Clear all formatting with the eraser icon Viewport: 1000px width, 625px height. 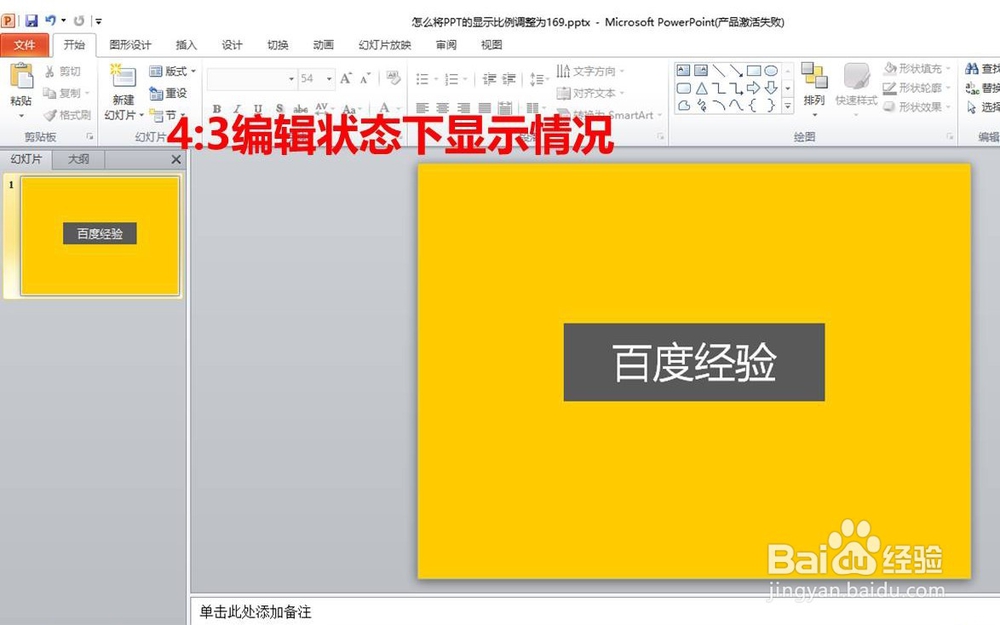point(393,78)
